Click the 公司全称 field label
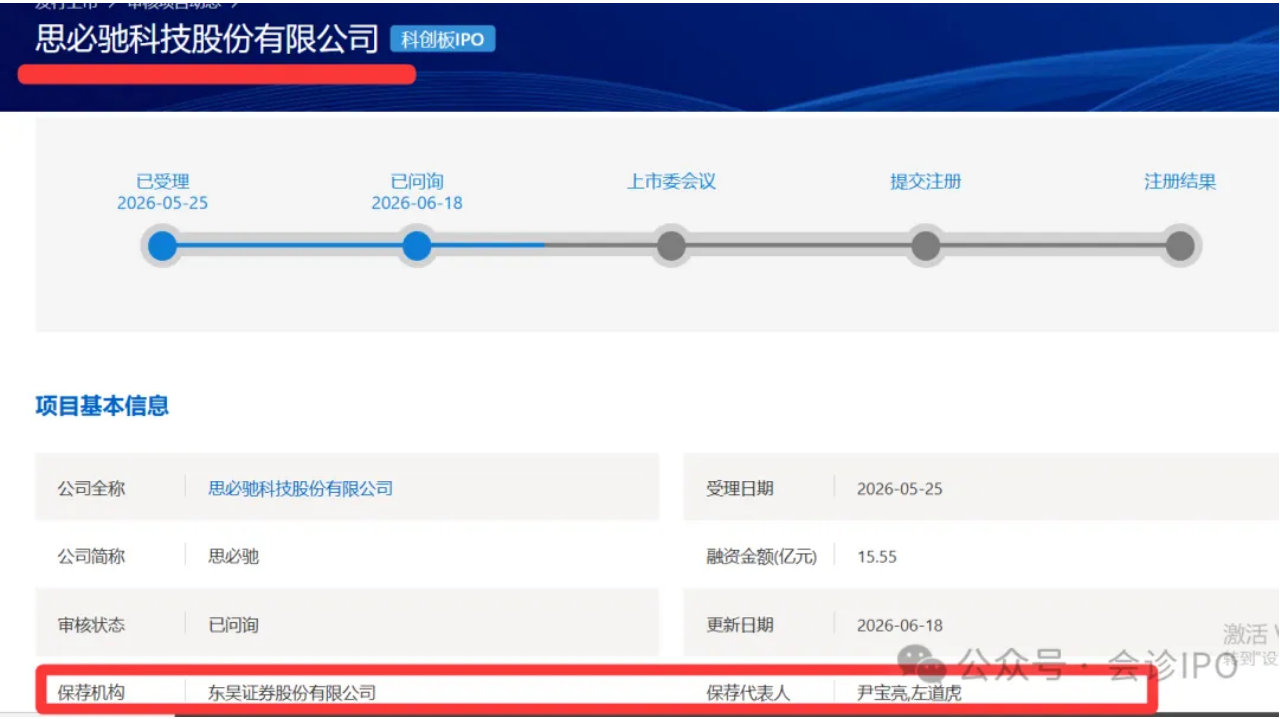 (x=91, y=489)
